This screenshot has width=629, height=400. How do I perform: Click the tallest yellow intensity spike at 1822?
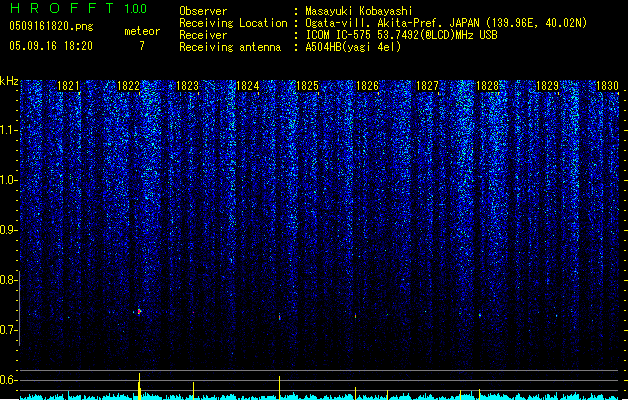point(139,386)
